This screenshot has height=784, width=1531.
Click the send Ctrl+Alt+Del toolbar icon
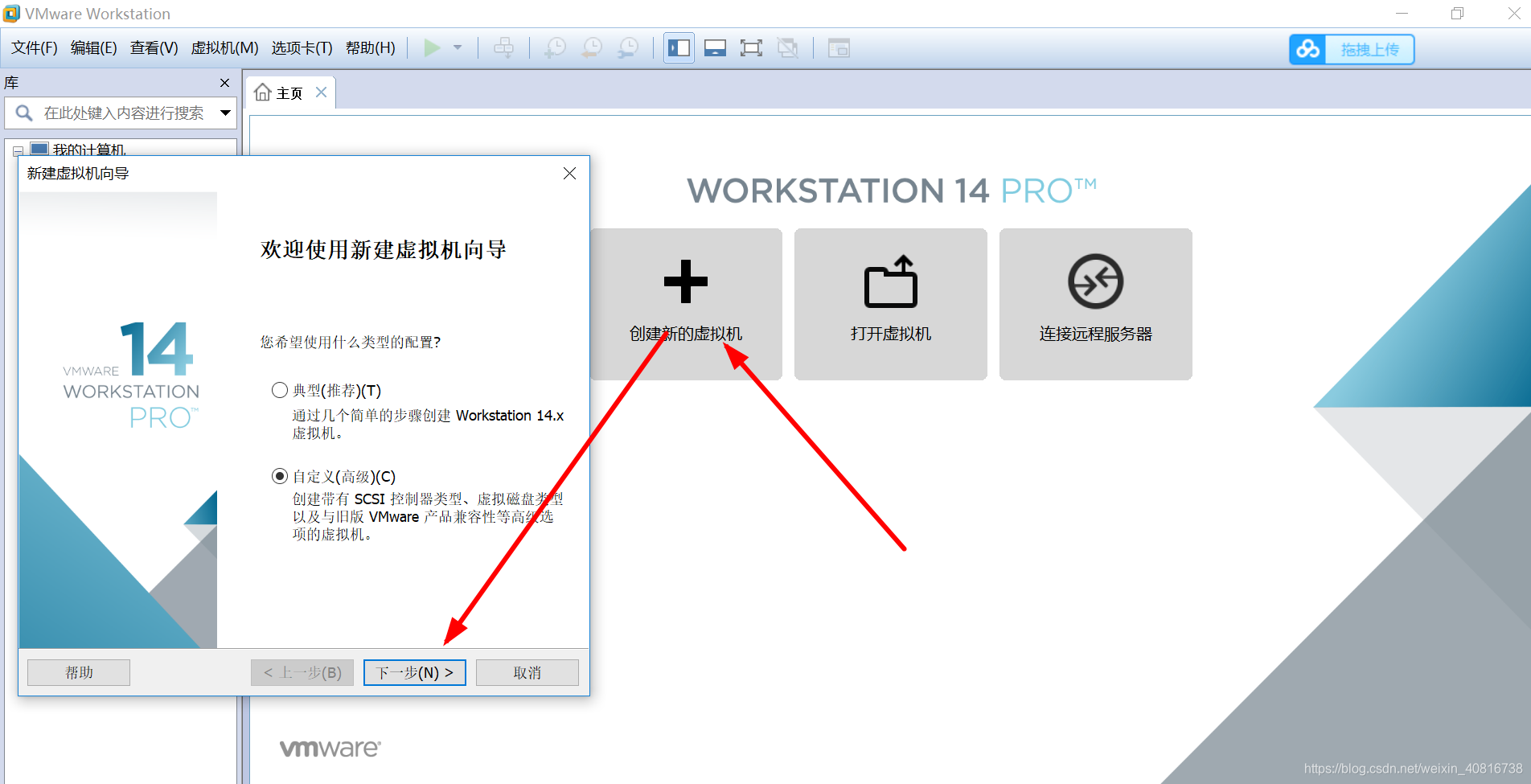pos(504,48)
